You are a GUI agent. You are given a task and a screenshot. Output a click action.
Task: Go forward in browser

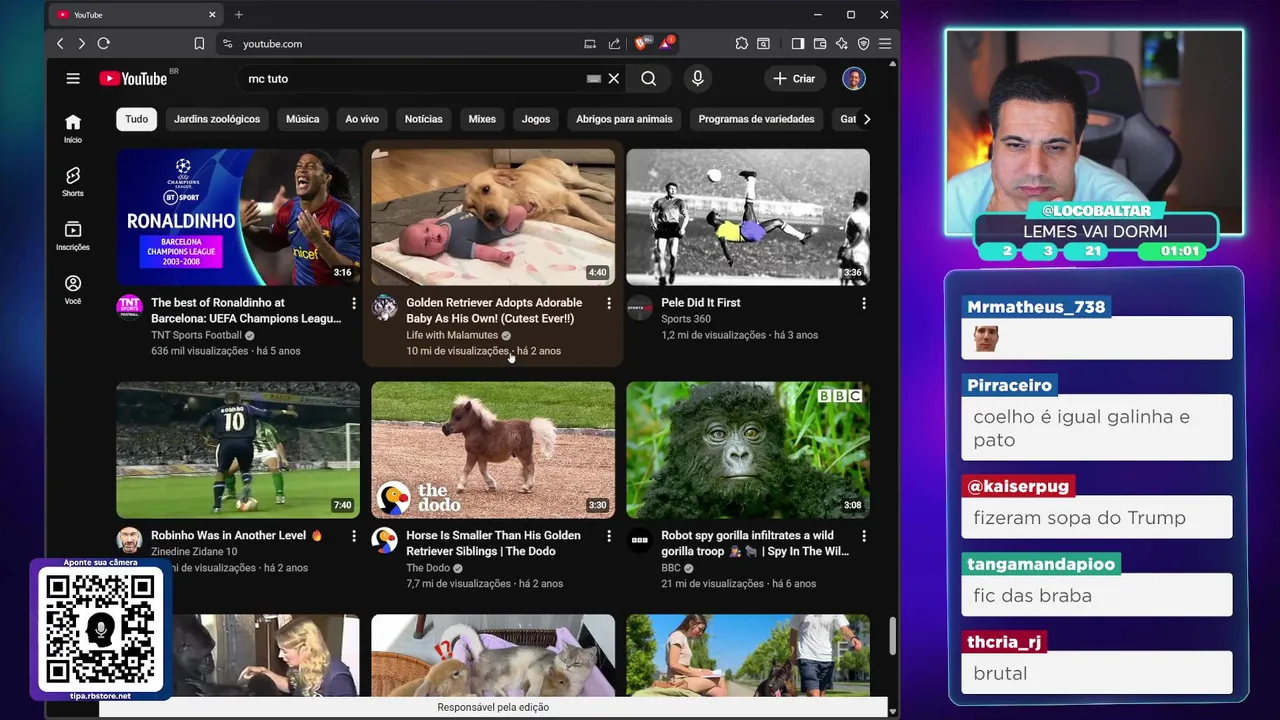[81, 43]
